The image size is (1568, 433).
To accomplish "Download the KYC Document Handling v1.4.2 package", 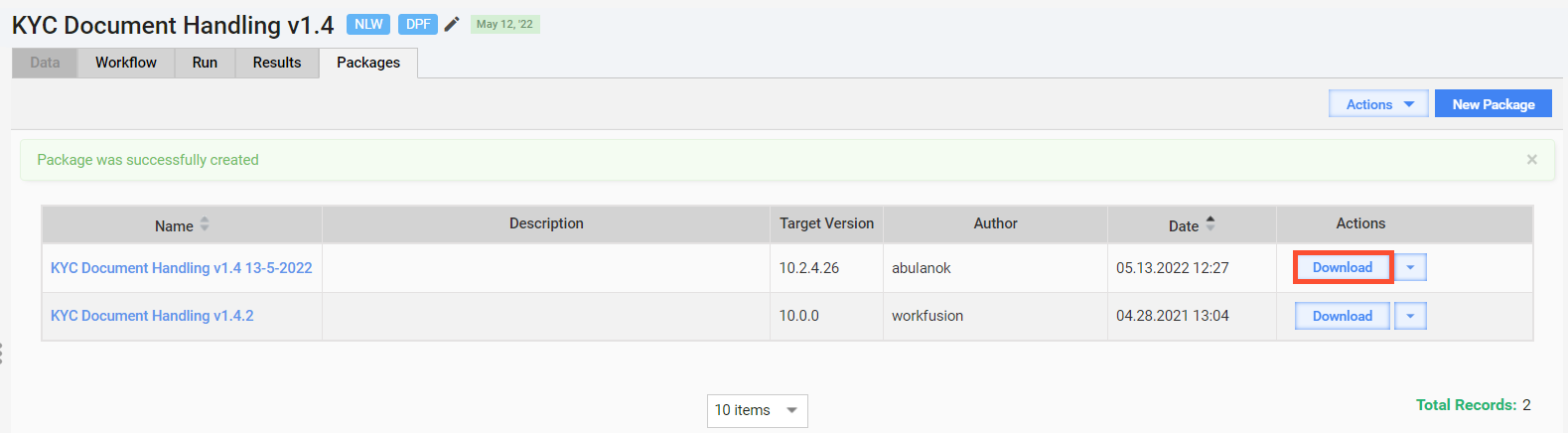I will tap(1343, 316).
